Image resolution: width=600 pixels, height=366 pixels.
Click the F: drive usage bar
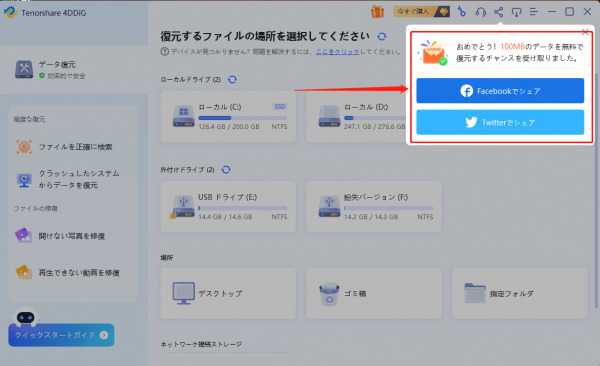[x=388, y=208]
